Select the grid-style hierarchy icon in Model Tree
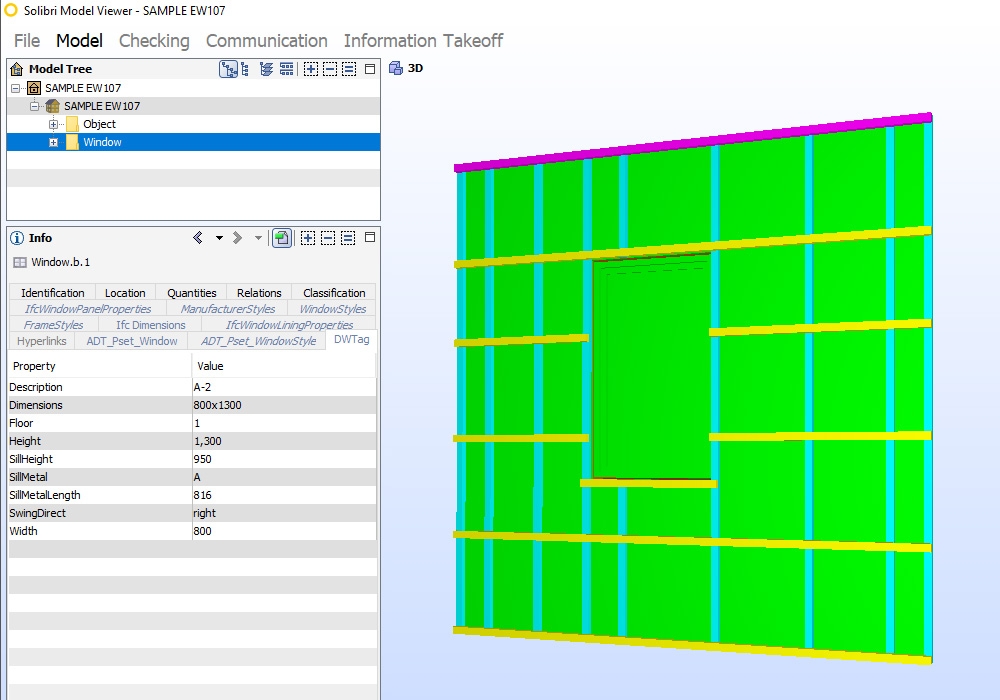The image size is (1000, 700). (x=287, y=69)
